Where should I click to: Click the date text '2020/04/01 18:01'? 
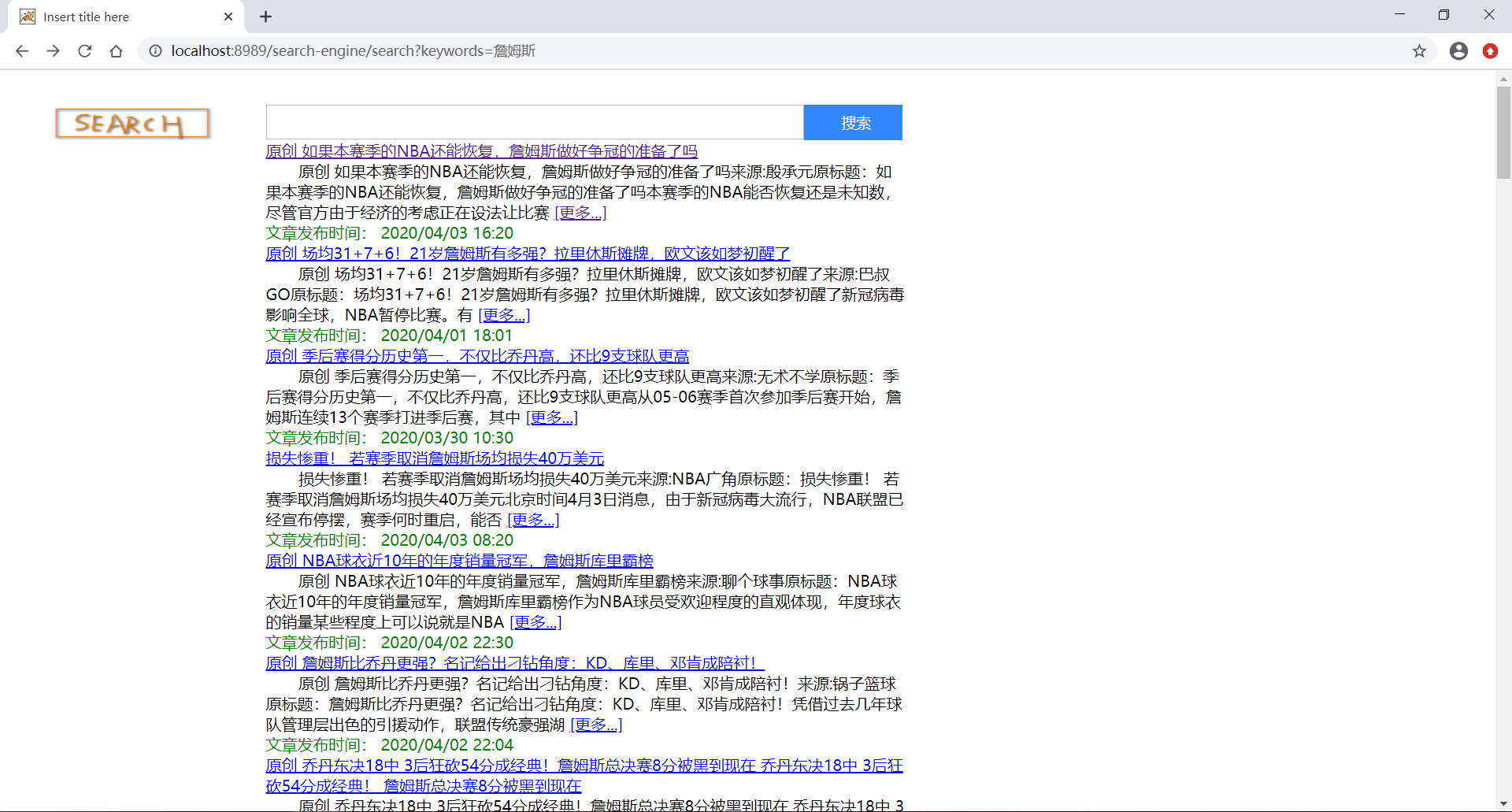447,336
